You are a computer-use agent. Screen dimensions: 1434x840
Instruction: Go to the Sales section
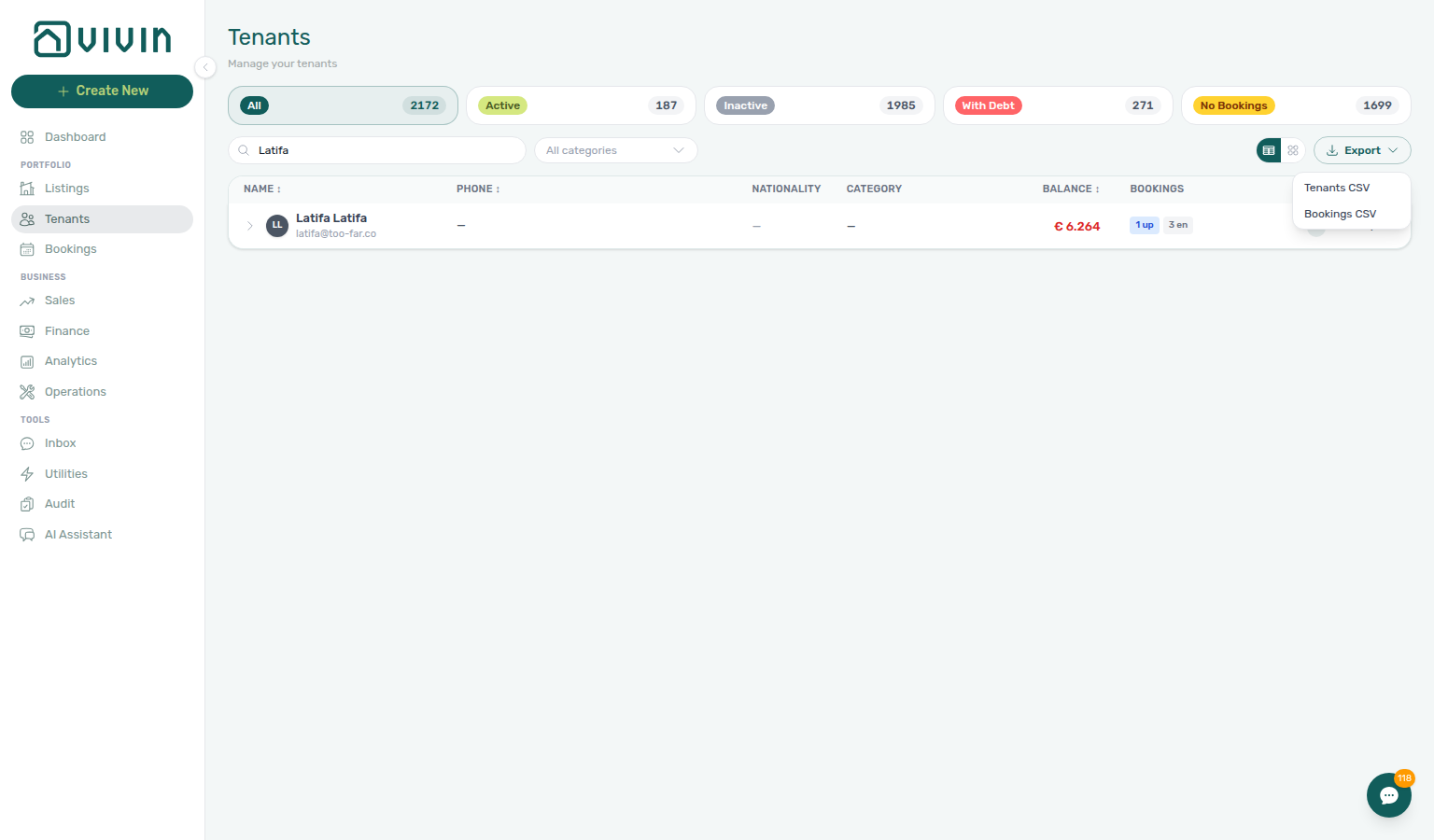102,301
